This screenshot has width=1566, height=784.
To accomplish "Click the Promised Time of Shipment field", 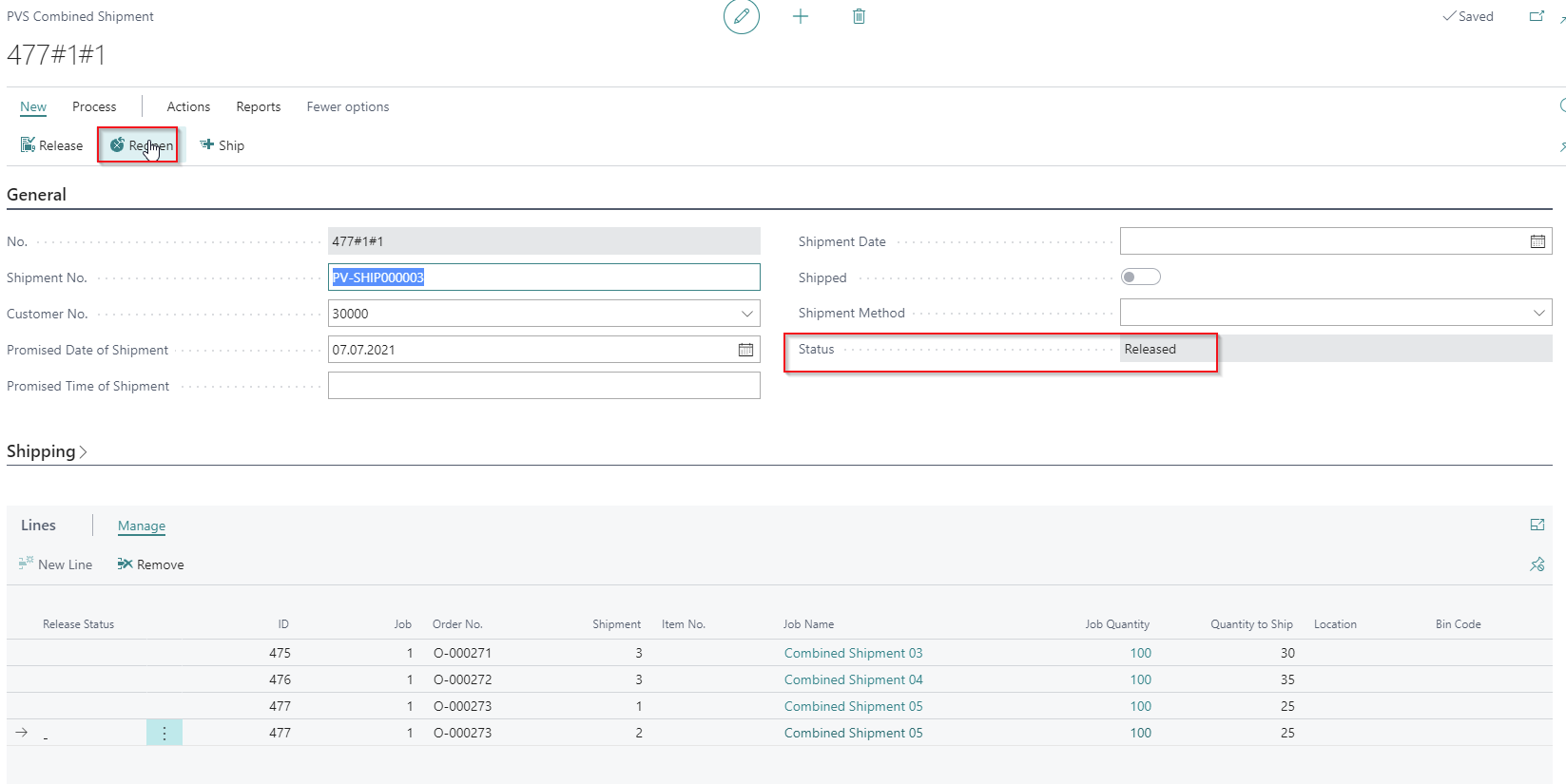I will pyautogui.click(x=544, y=386).
